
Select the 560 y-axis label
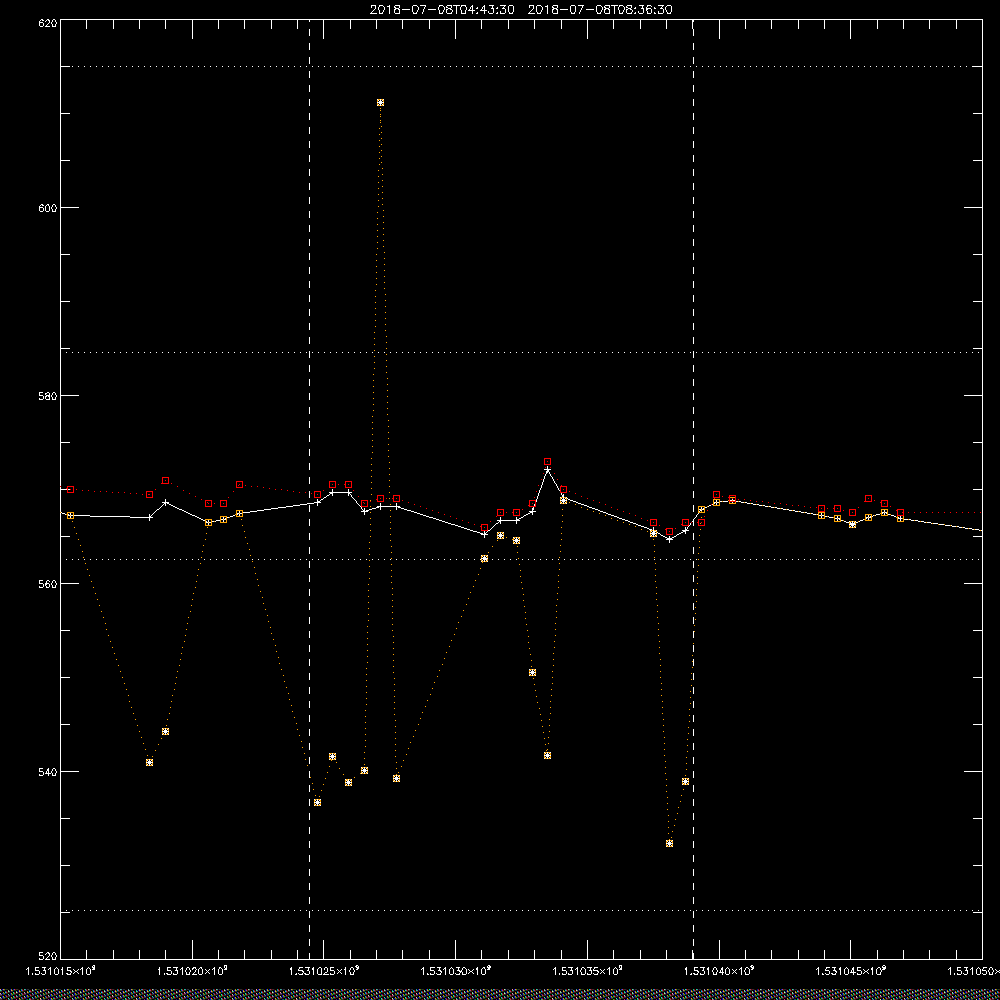point(48,584)
